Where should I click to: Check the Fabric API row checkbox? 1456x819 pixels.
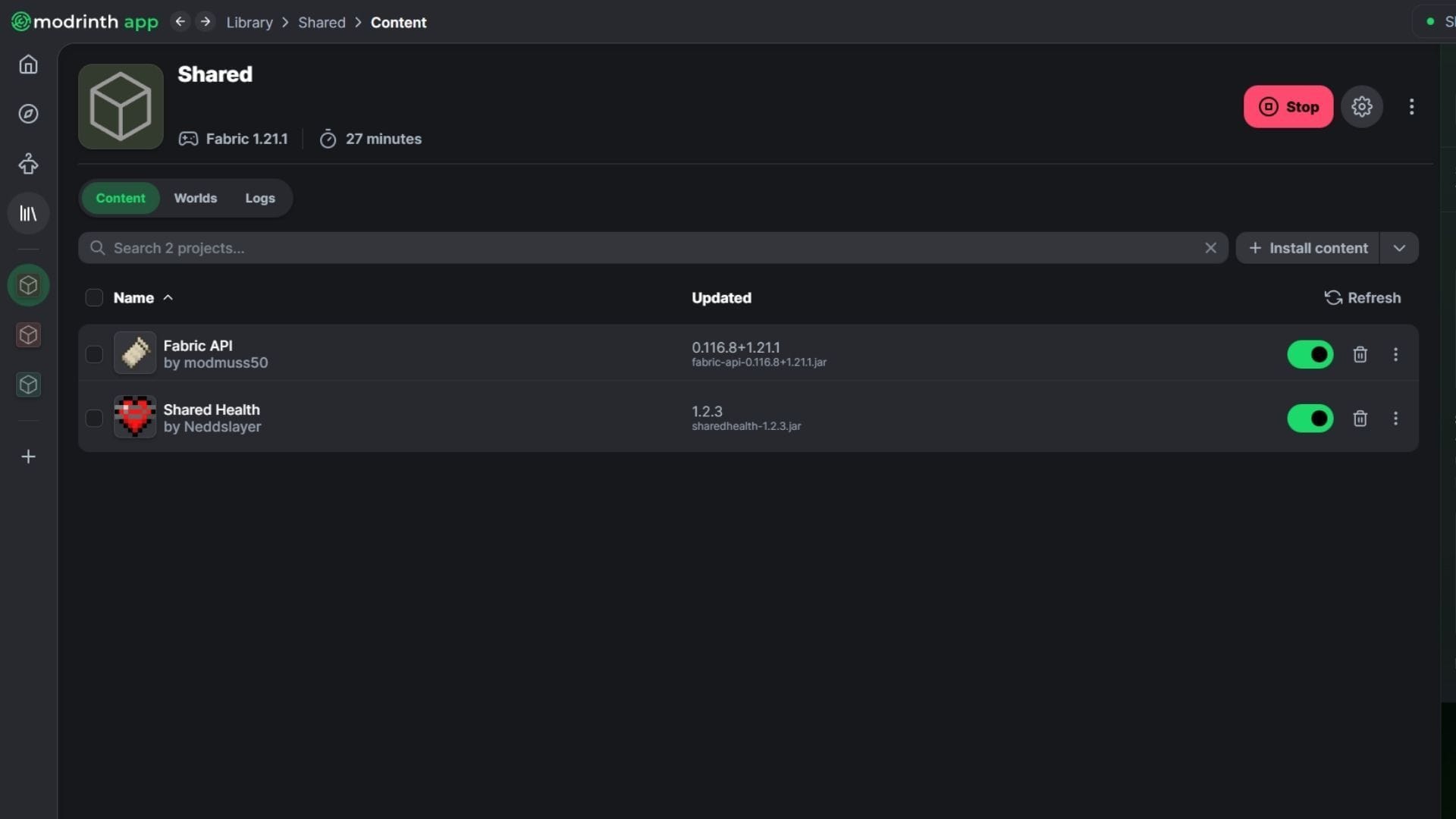tap(94, 354)
